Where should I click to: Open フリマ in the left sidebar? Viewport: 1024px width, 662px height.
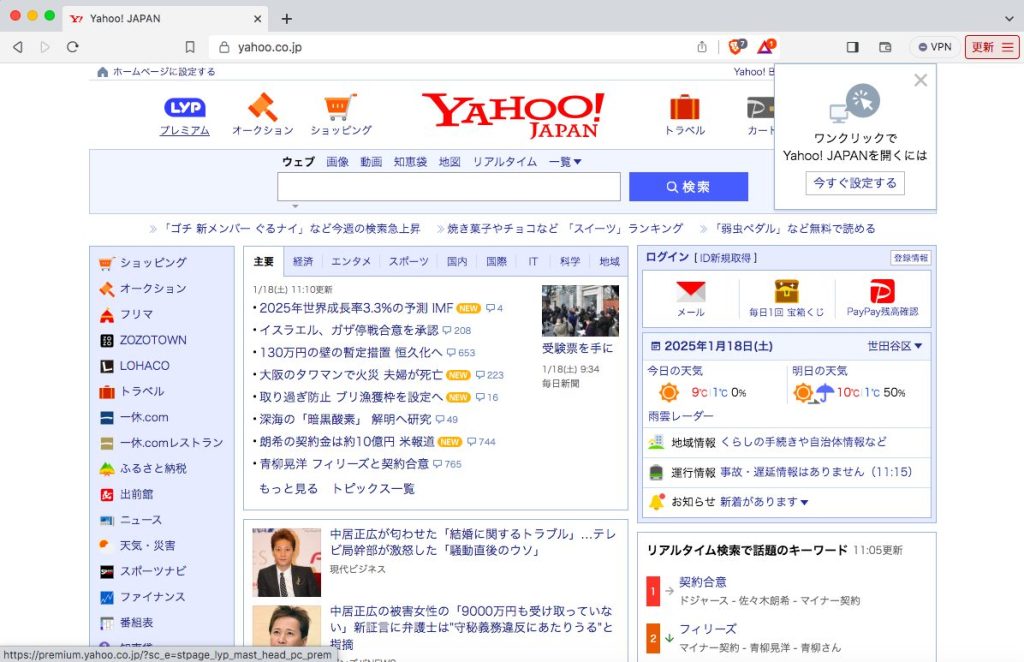coord(136,314)
